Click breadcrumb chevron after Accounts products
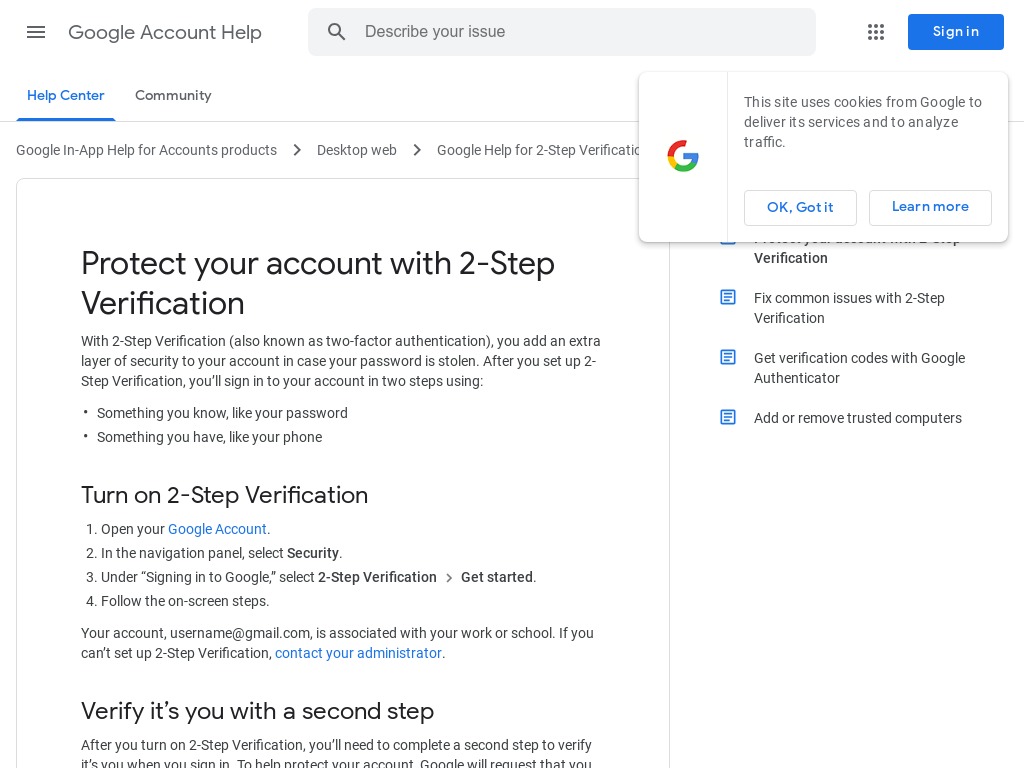Image resolution: width=1024 pixels, height=768 pixels. coord(297,150)
